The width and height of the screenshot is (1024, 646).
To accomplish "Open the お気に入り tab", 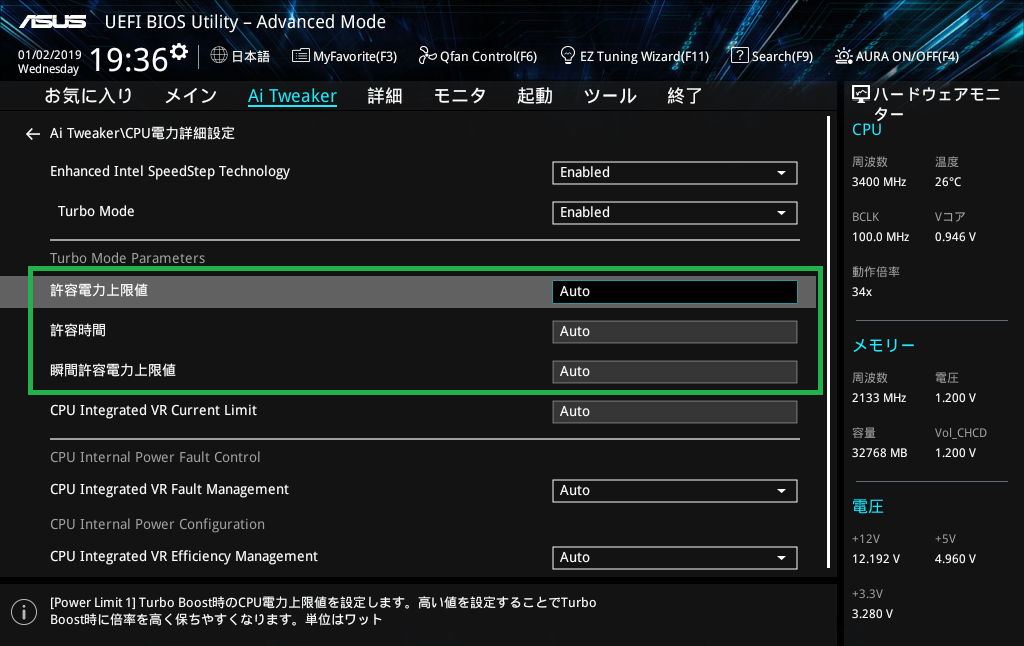I will pyautogui.click(x=88, y=96).
